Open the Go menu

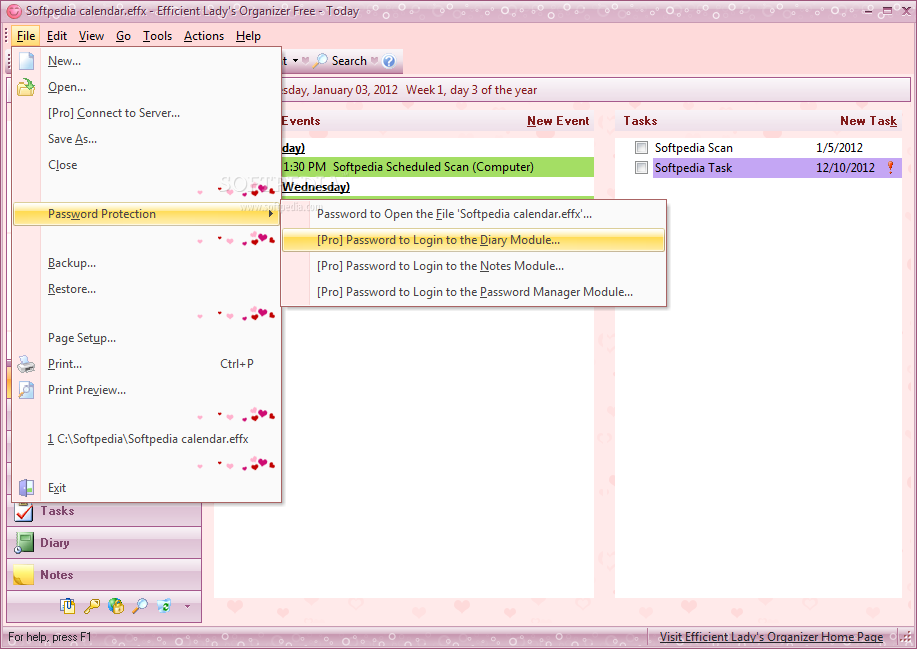pos(123,36)
